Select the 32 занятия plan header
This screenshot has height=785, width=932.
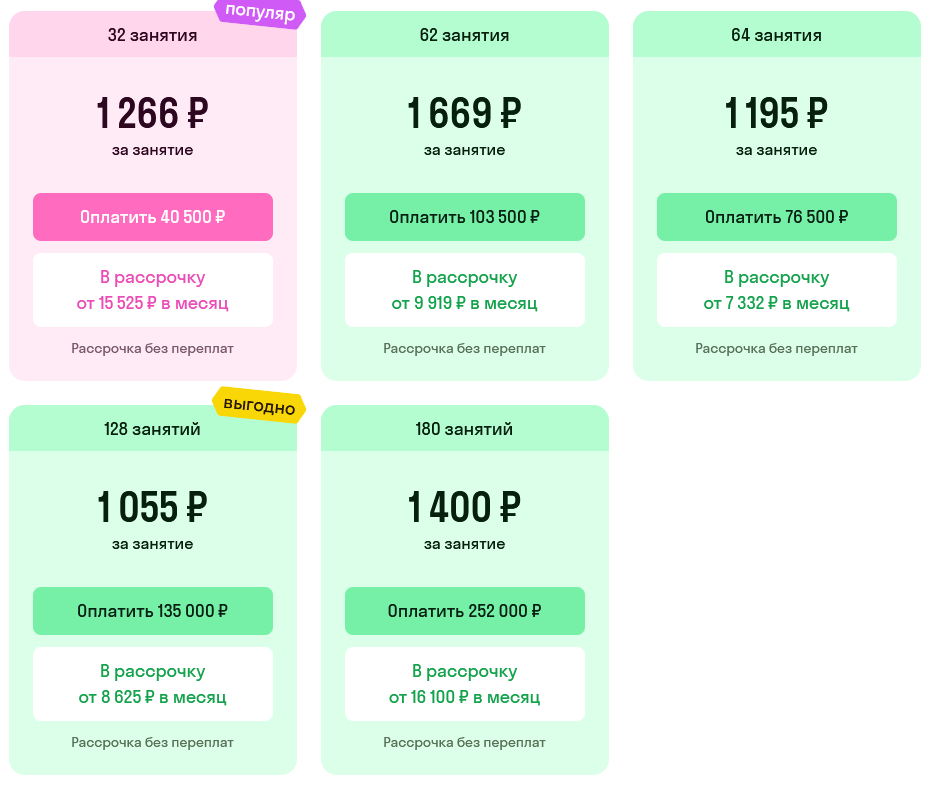(x=153, y=34)
